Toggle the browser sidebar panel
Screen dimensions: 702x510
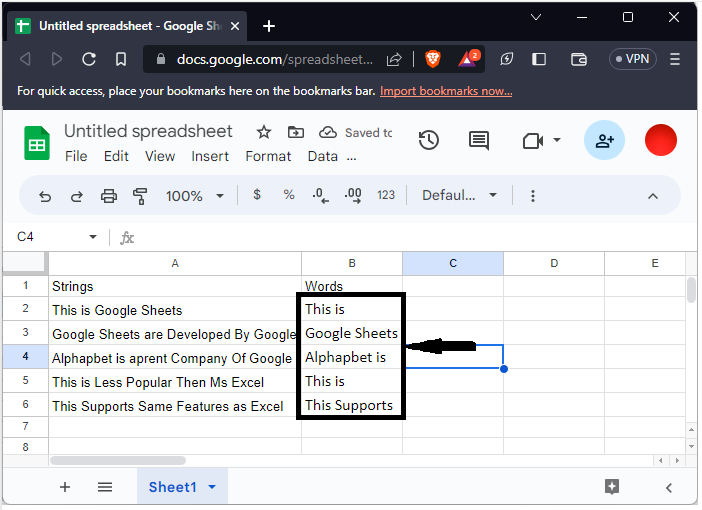pos(540,59)
